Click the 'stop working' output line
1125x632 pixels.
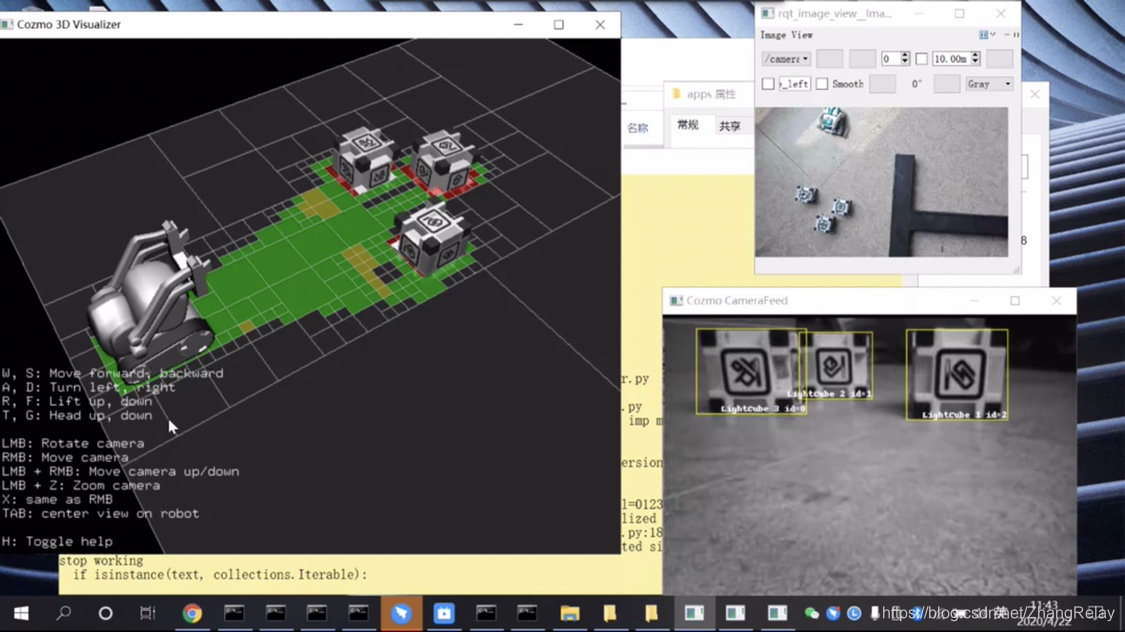(101, 561)
